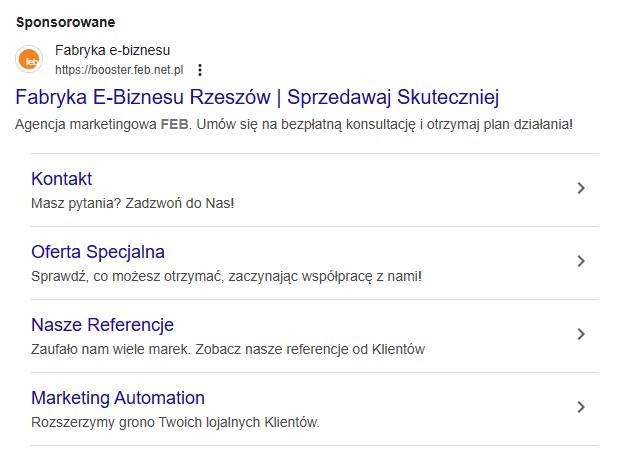The height and width of the screenshot is (459, 627).
Task: Click the 'Zaufało nam wiele marek' description
Action: (x=228, y=349)
